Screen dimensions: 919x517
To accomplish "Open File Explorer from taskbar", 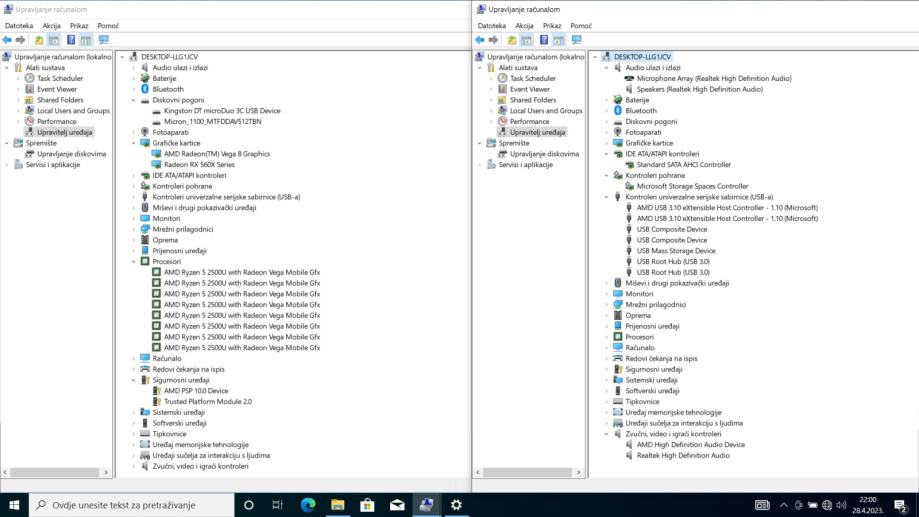I will click(x=338, y=505).
